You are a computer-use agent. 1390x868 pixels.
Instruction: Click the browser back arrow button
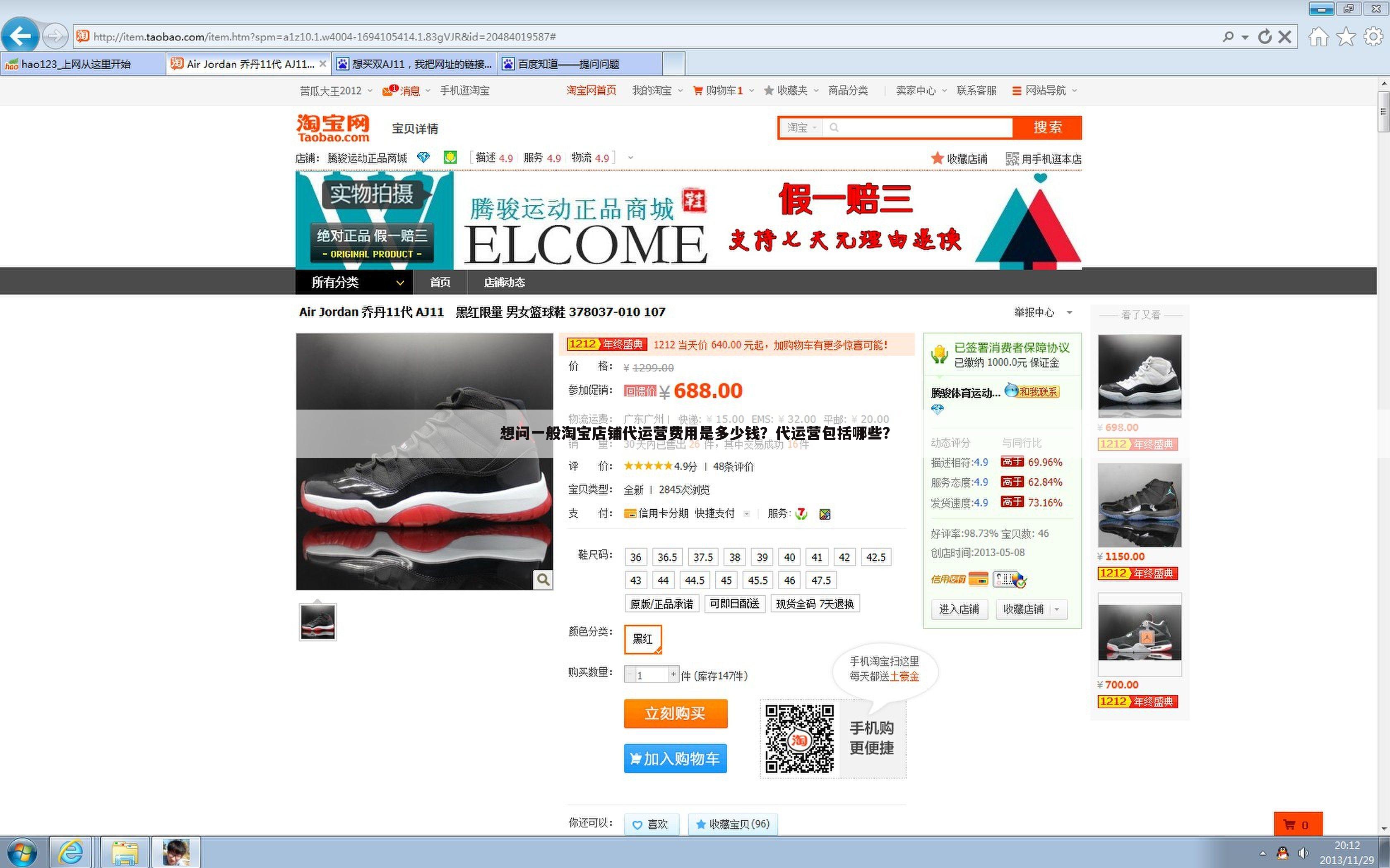20,36
